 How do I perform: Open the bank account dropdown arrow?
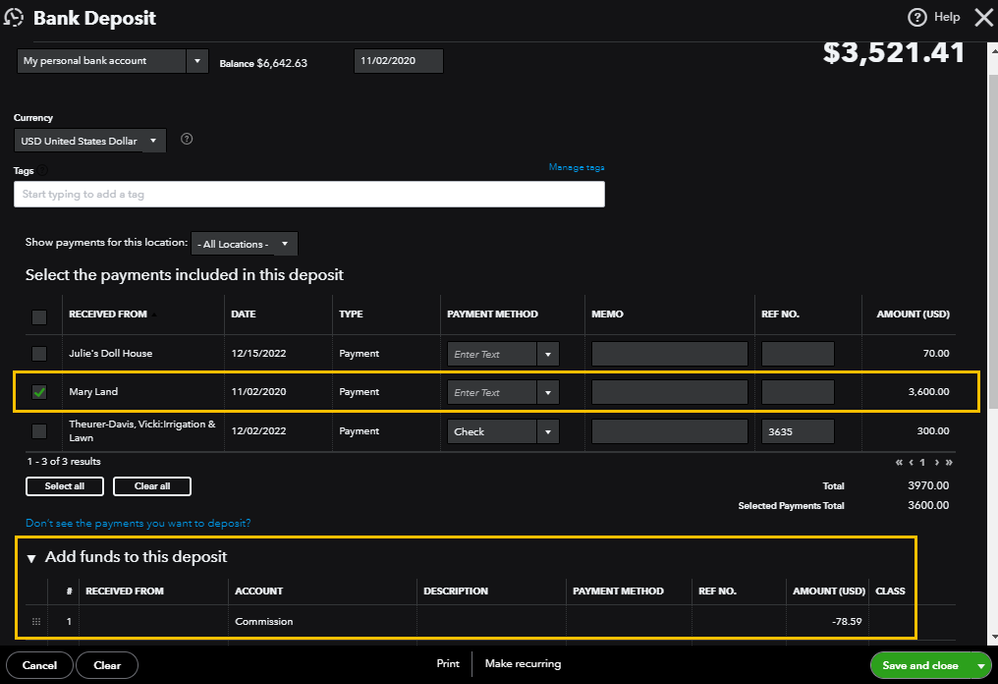197,61
